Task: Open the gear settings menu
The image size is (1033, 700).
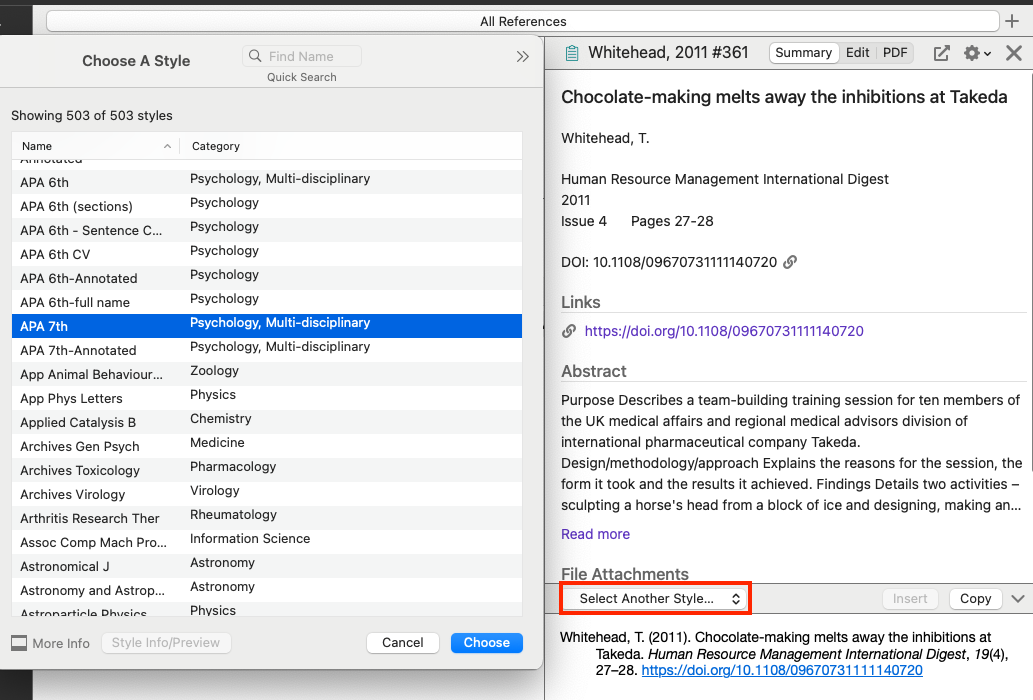Action: pyautogui.click(x=977, y=53)
